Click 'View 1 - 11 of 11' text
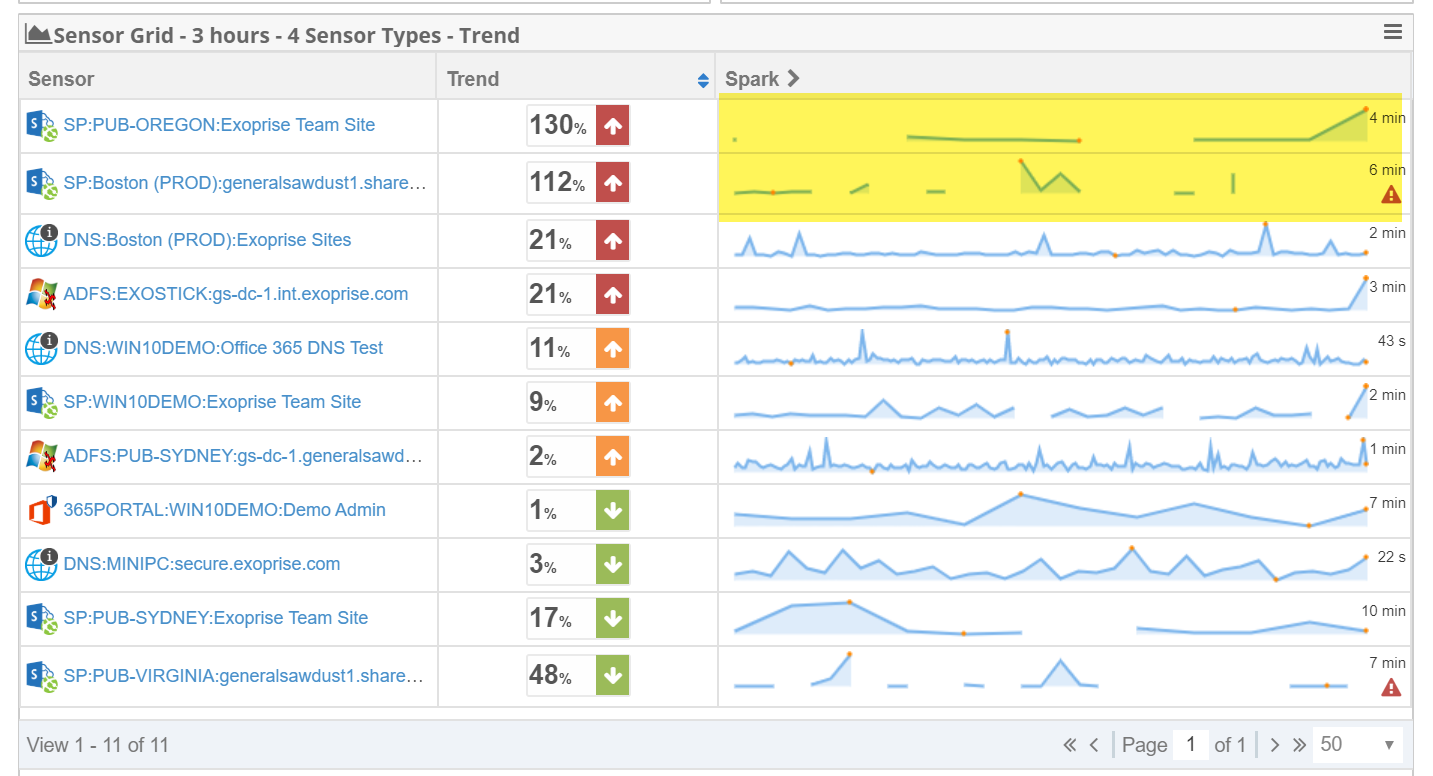The width and height of the screenshot is (1433, 776). [98, 745]
